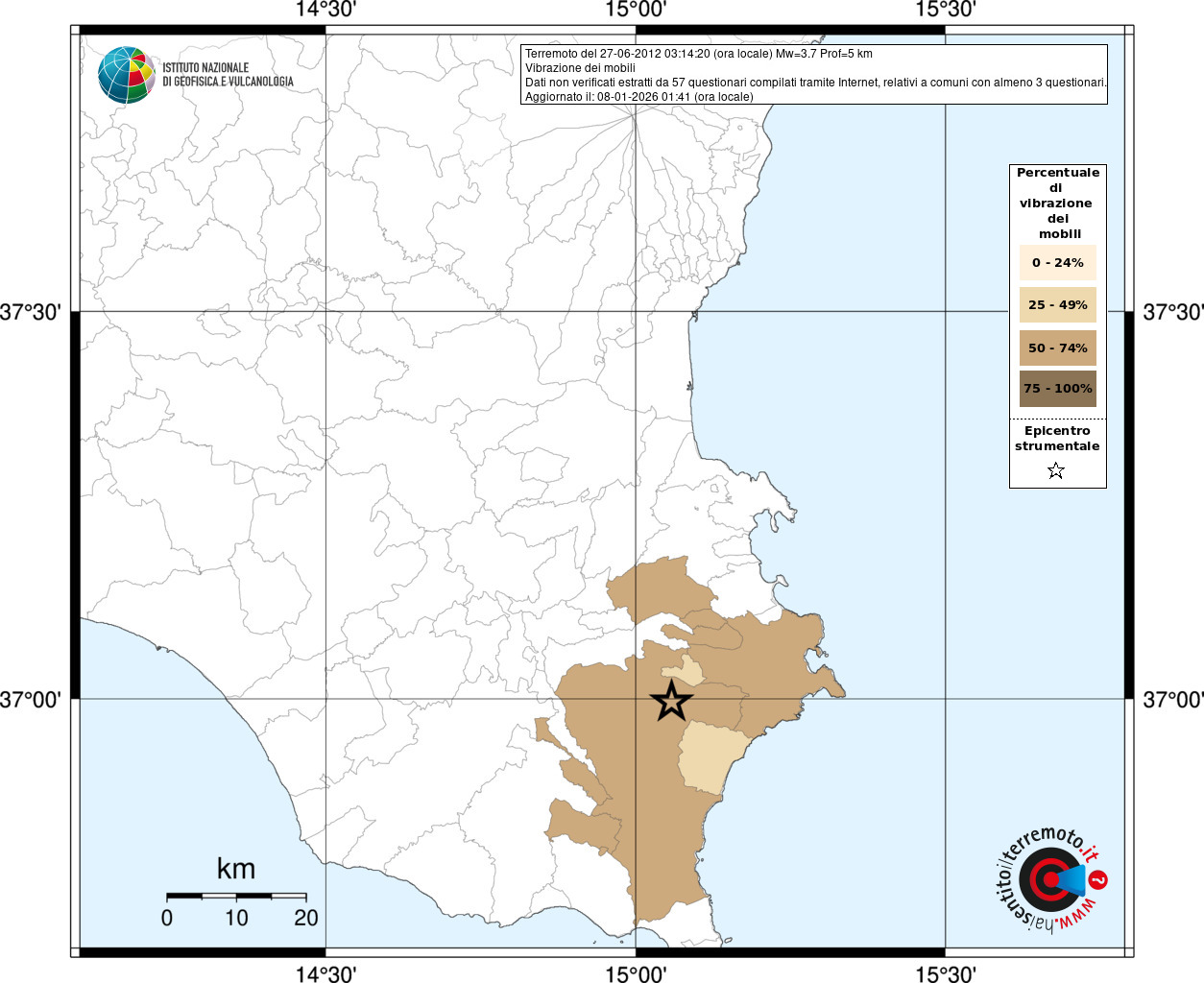Select the 75 - 100% legend swatch

coord(1057,389)
